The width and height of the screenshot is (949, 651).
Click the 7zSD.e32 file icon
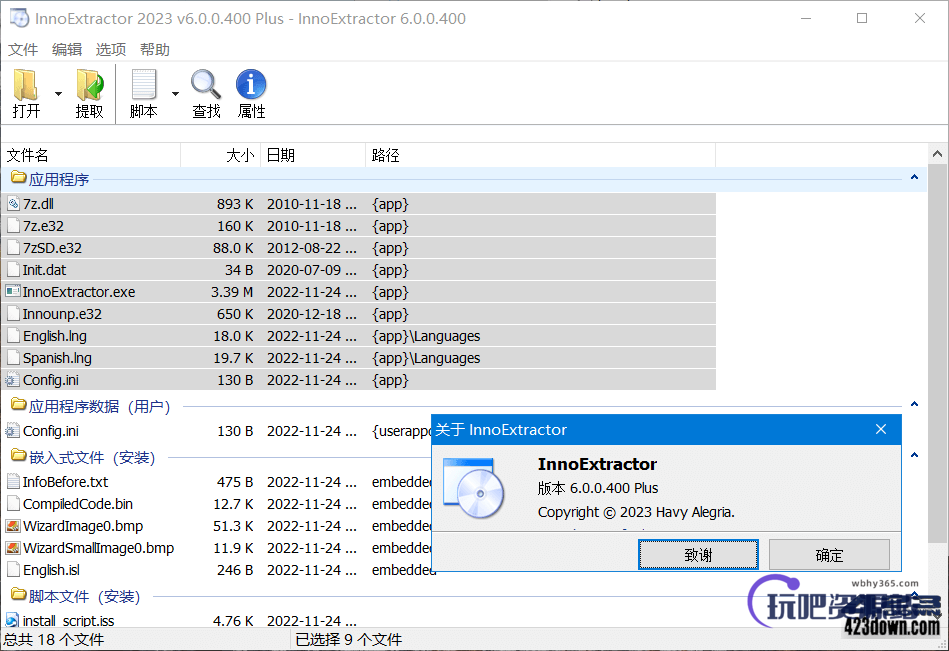tap(13, 248)
